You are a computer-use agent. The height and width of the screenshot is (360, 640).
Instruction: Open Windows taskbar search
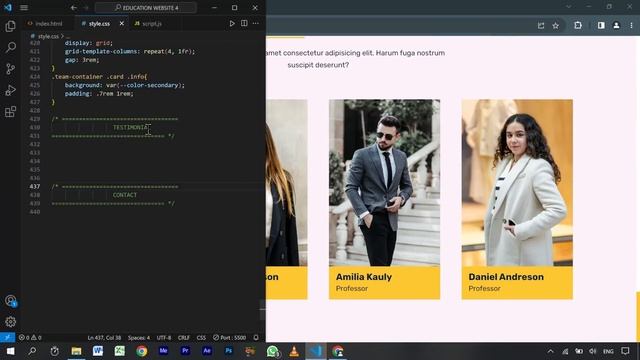point(32,351)
